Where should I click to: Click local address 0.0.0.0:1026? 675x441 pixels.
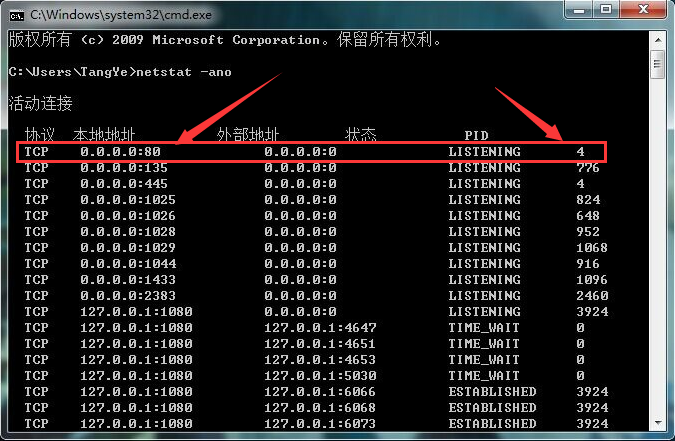(128, 216)
